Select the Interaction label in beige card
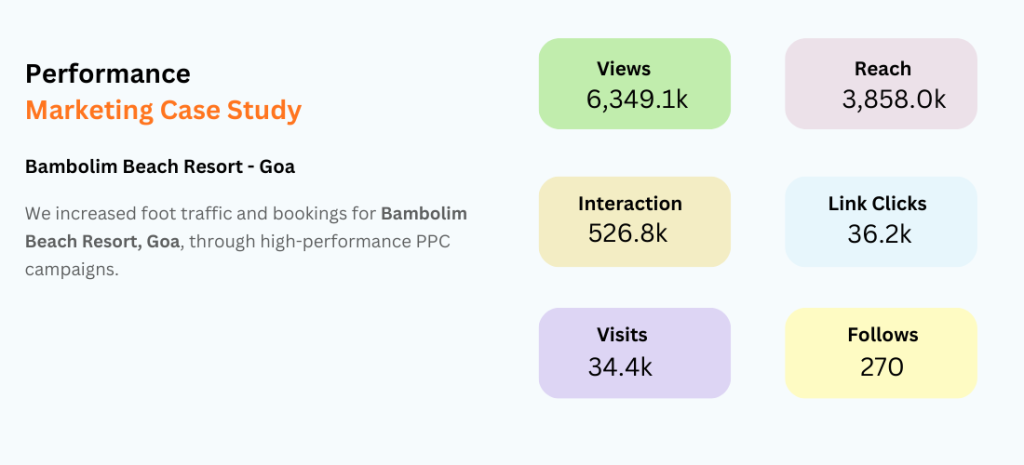Screen dimensions: 1024x465 [x=630, y=204]
